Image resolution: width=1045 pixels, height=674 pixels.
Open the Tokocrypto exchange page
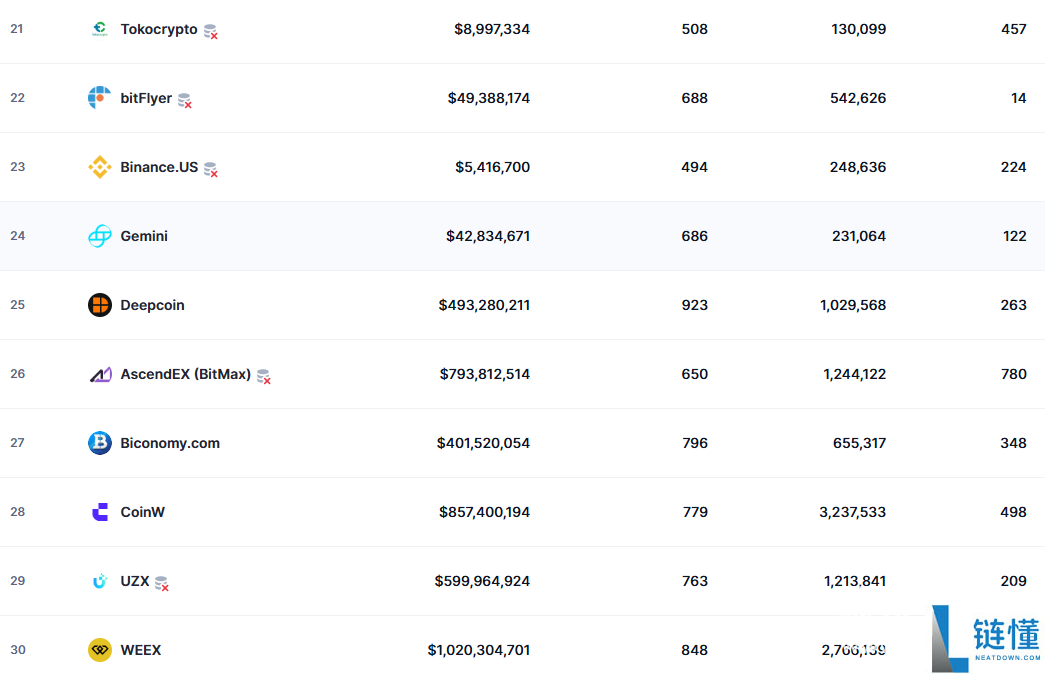(x=159, y=29)
